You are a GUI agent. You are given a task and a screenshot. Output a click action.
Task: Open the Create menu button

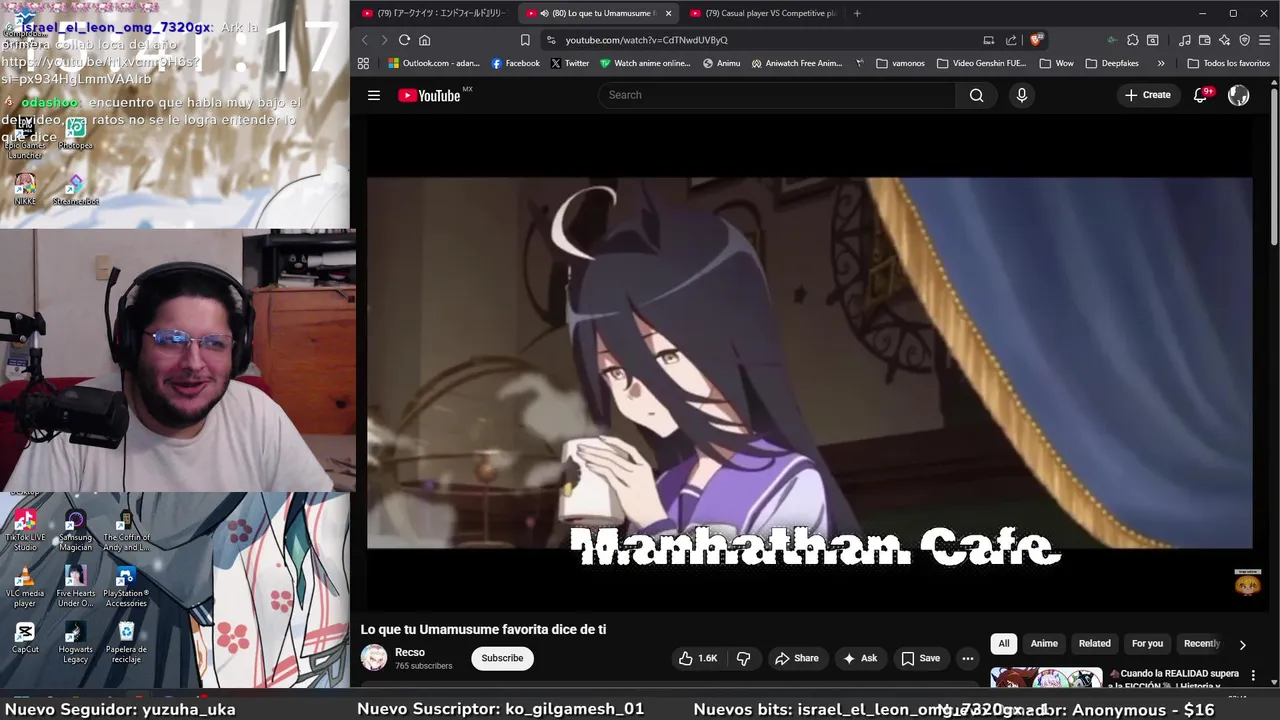coord(1147,95)
